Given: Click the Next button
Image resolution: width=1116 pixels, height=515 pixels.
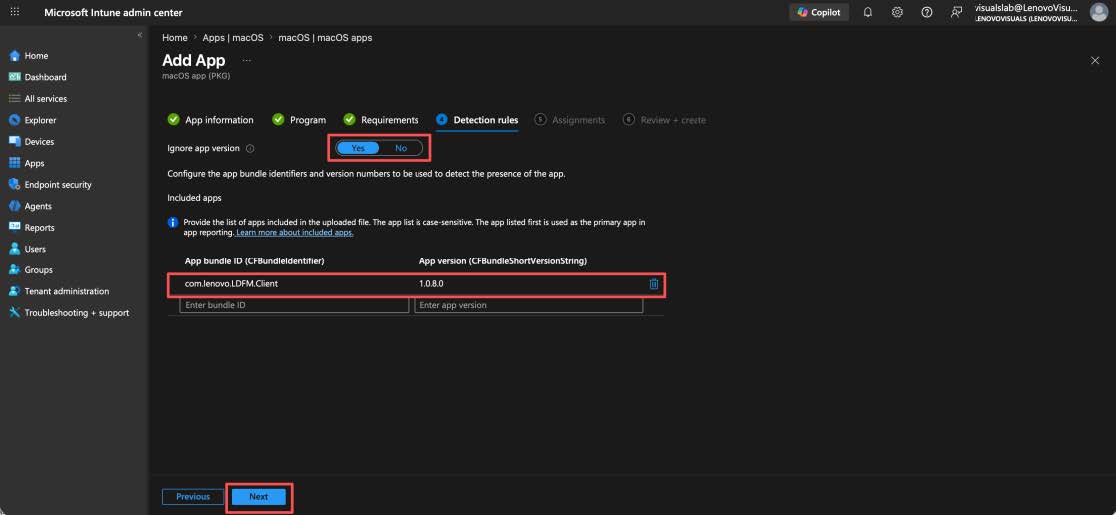Looking at the screenshot, I should (x=258, y=497).
